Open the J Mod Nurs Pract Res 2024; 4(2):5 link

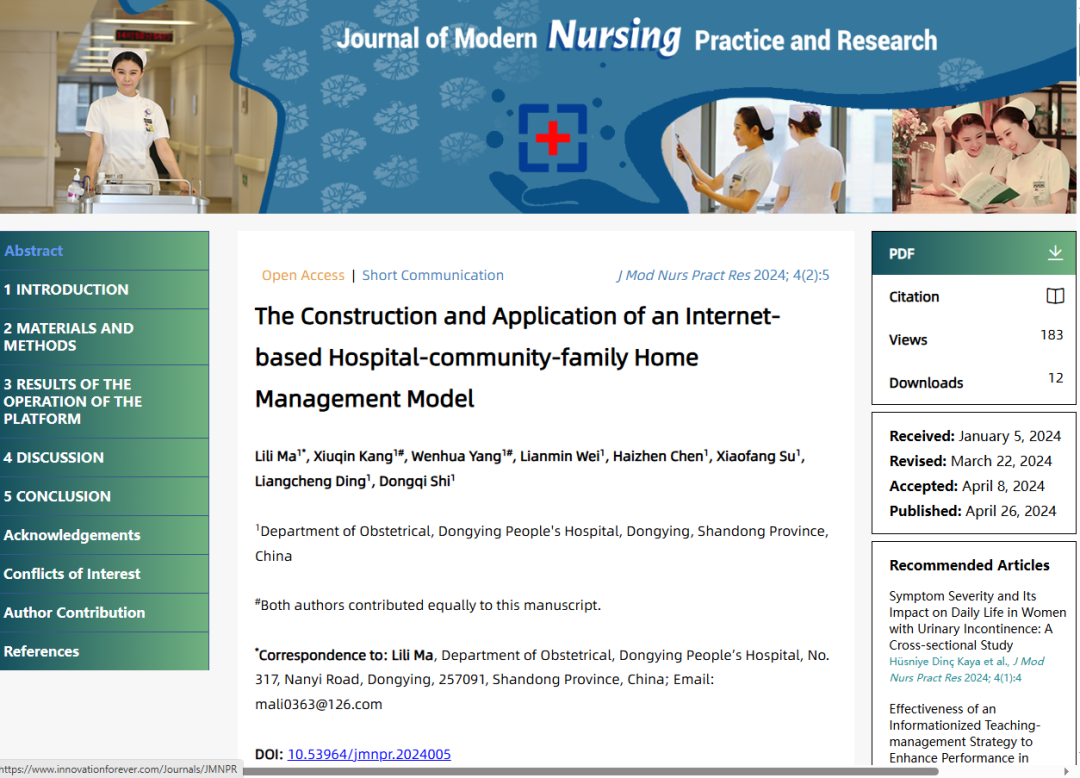click(723, 275)
